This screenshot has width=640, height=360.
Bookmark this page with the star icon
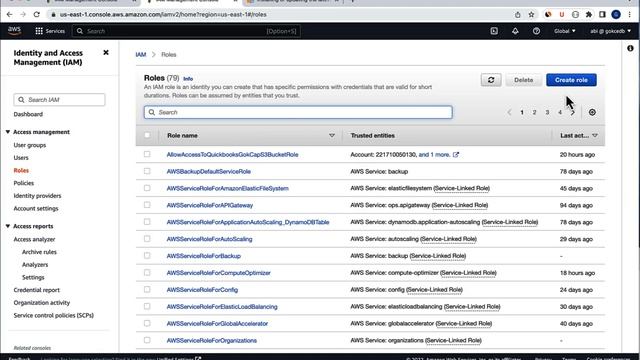[x=531, y=15]
